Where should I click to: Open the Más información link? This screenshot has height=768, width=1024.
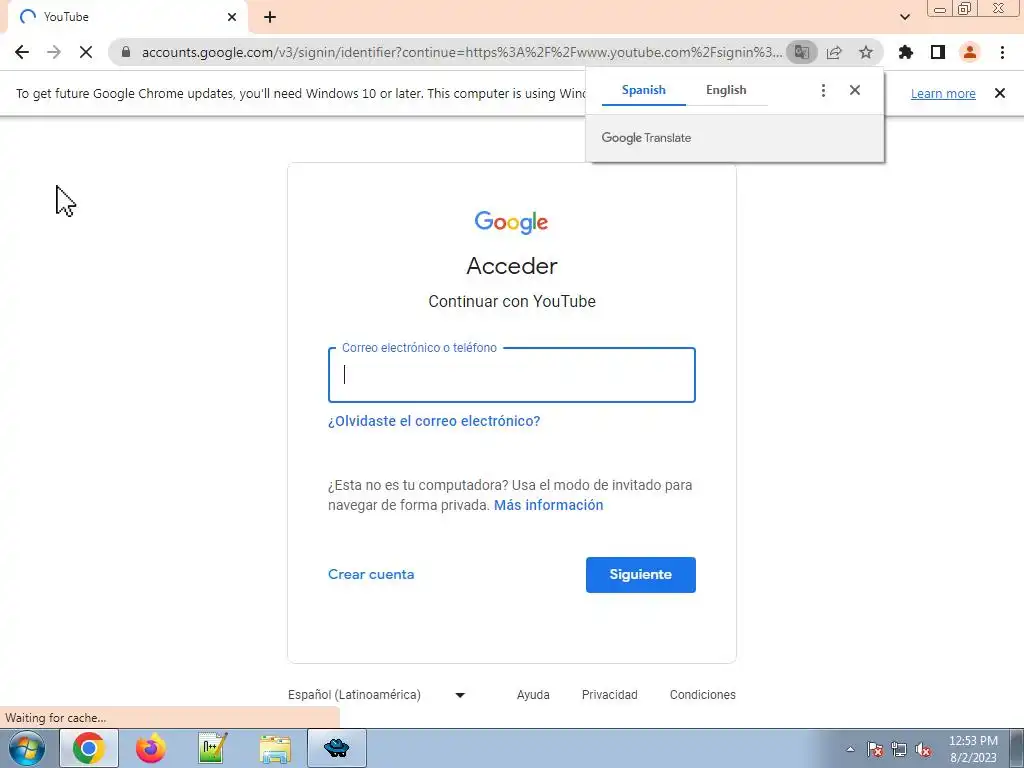[x=549, y=505]
